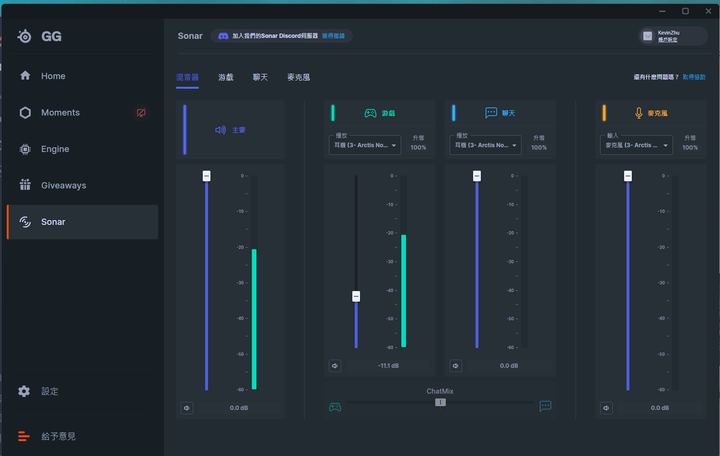Click the 0.0 dB value under the microphone channel

(660, 408)
